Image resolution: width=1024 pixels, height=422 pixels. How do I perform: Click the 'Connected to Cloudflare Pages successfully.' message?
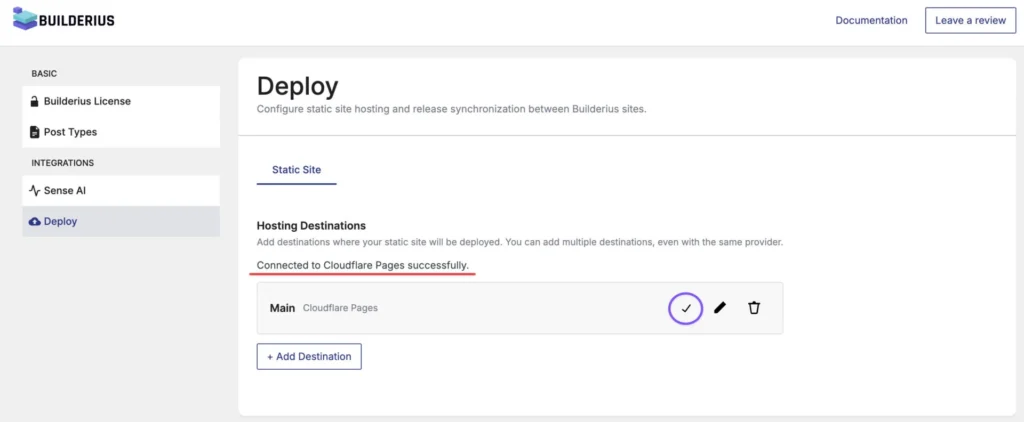click(362, 265)
